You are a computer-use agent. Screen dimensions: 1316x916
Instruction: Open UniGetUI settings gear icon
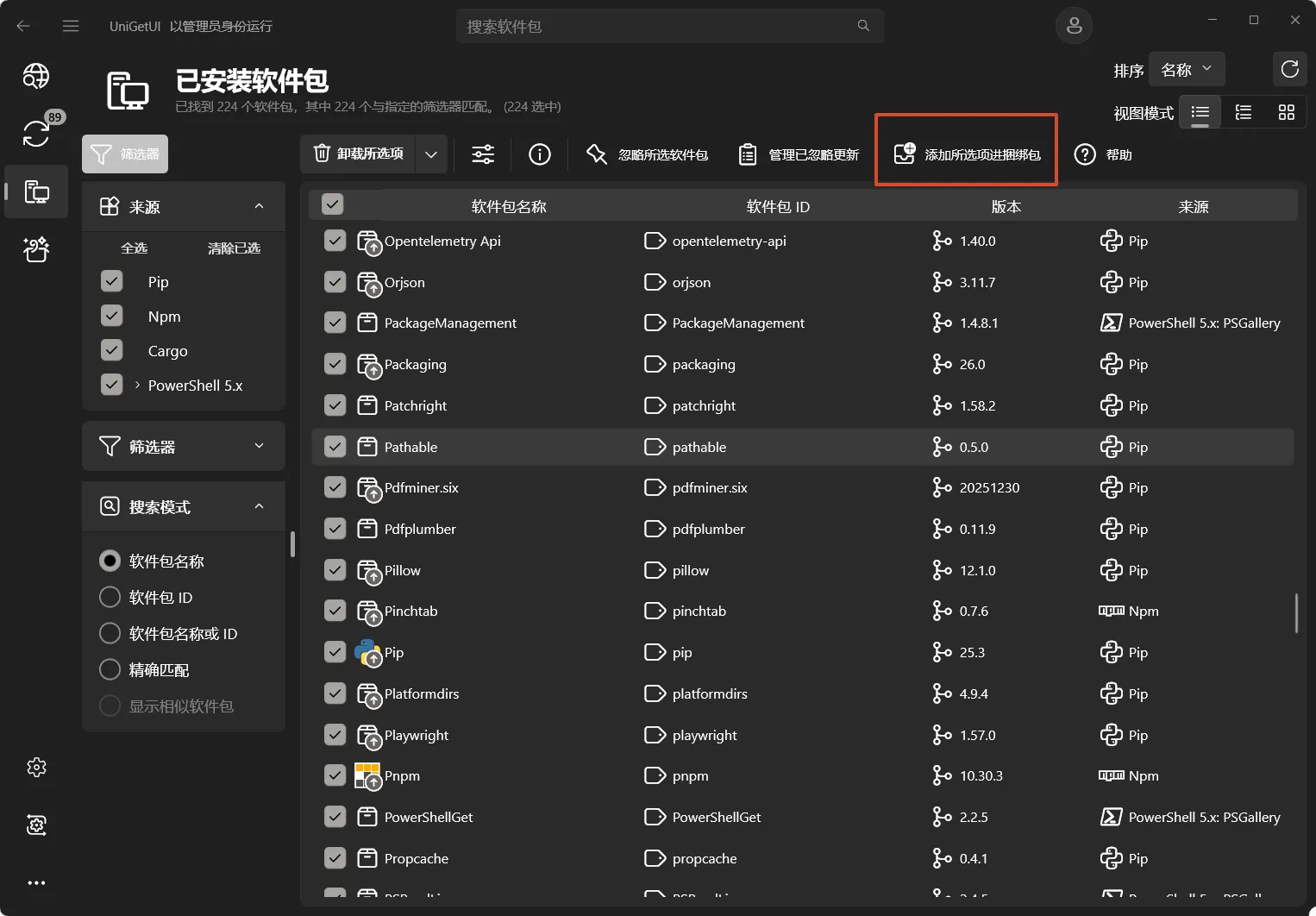36,767
